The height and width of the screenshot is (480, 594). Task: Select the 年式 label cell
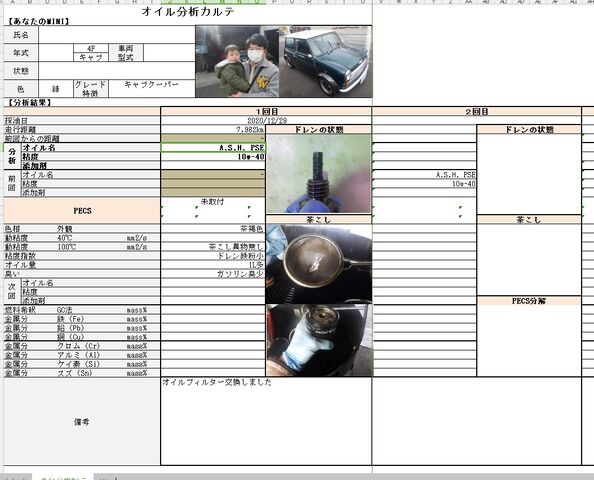(x=21, y=53)
